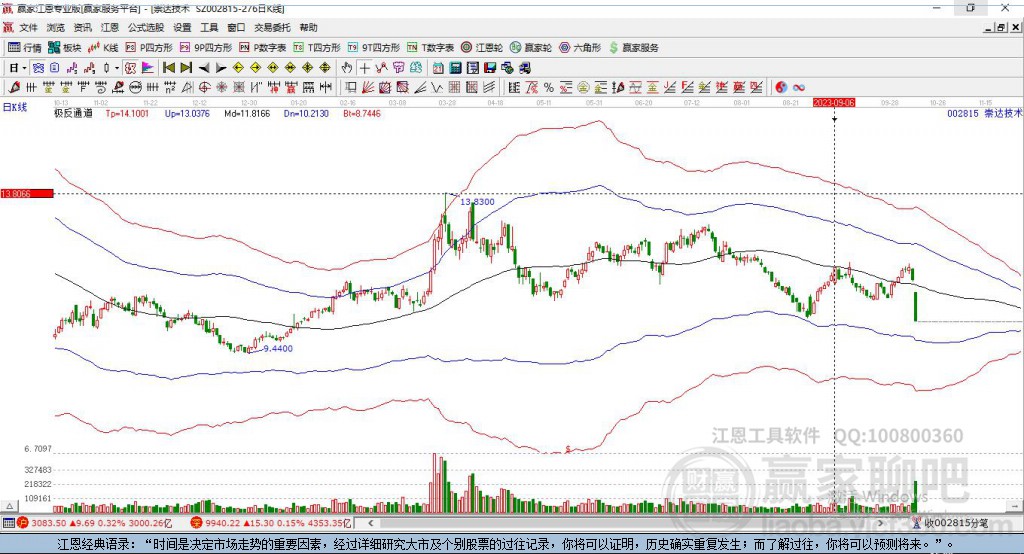This screenshot has width=1024, height=554.
Task: Open the 设置 menu
Action: pyautogui.click(x=182, y=27)
